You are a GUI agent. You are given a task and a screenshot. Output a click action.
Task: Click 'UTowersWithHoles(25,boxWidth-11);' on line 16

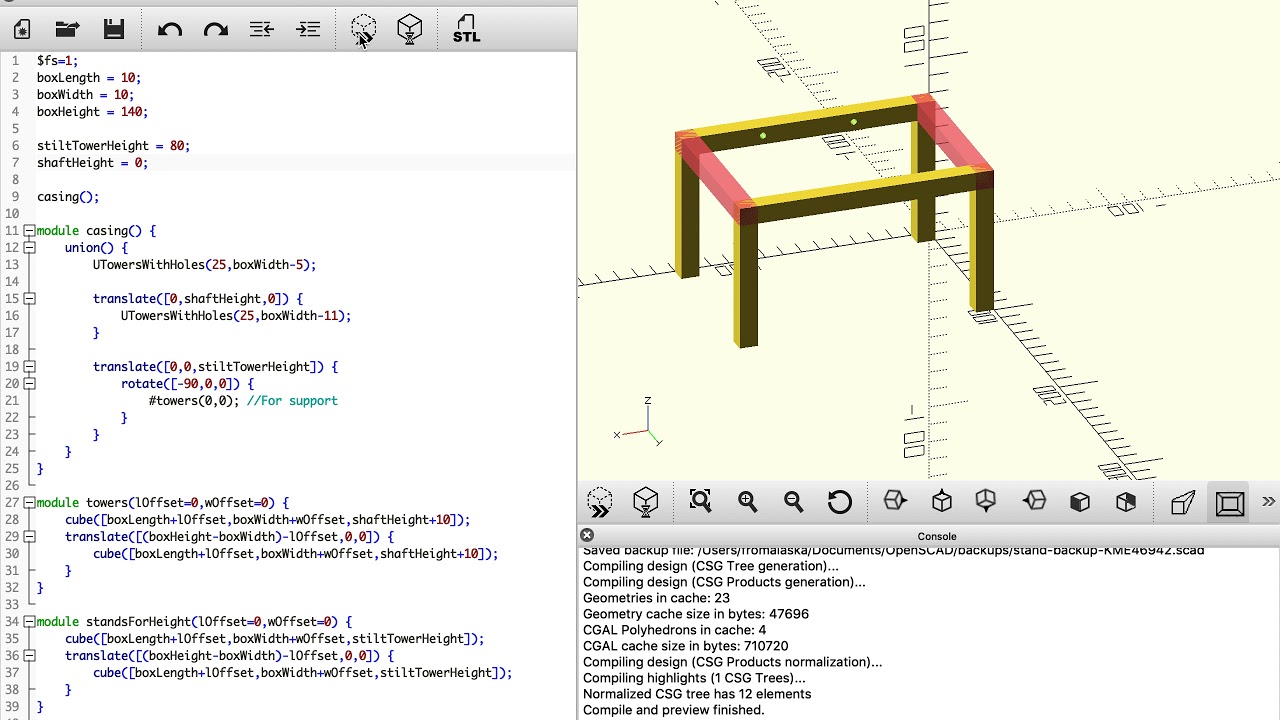point(236,316)
